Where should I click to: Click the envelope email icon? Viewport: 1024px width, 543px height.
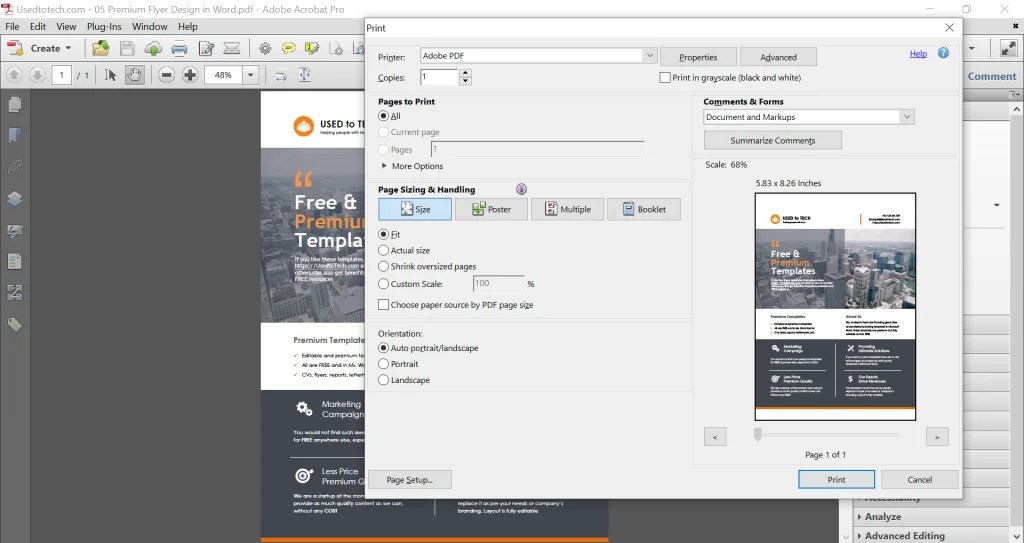[232, 48]
